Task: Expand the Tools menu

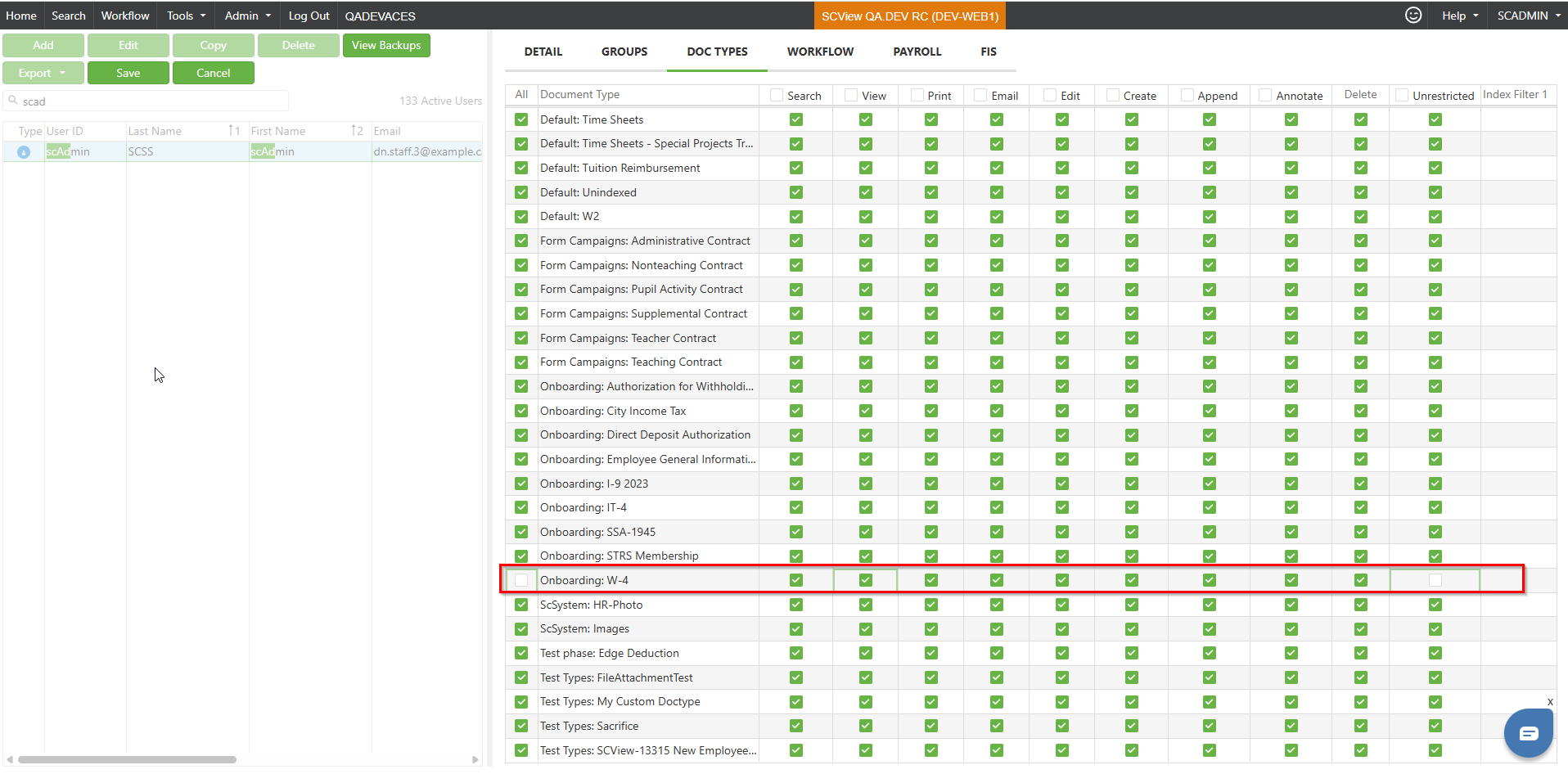Action: tap(187, 16)
